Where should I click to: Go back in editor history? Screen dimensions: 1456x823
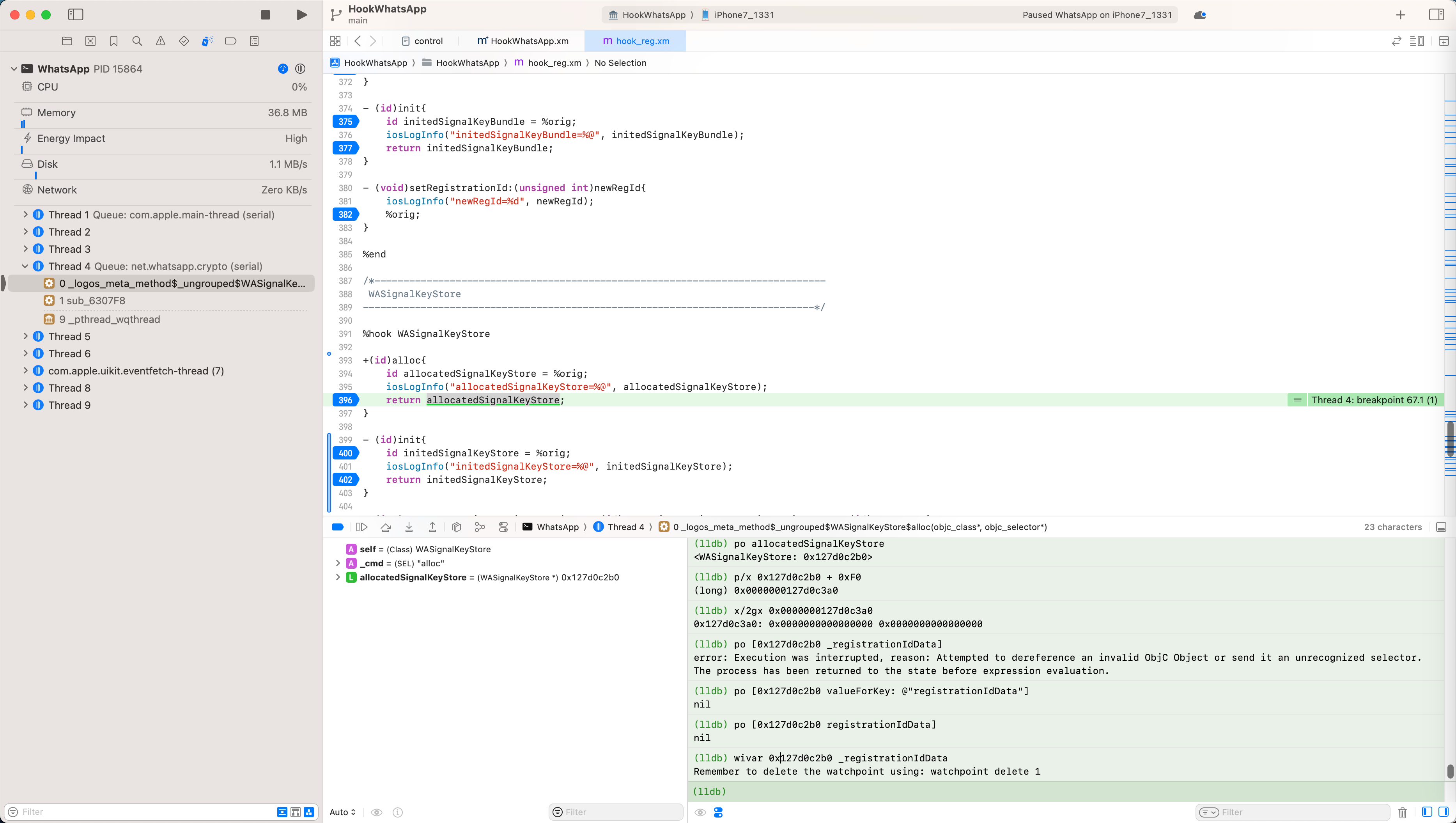click(x=357, y=41)
